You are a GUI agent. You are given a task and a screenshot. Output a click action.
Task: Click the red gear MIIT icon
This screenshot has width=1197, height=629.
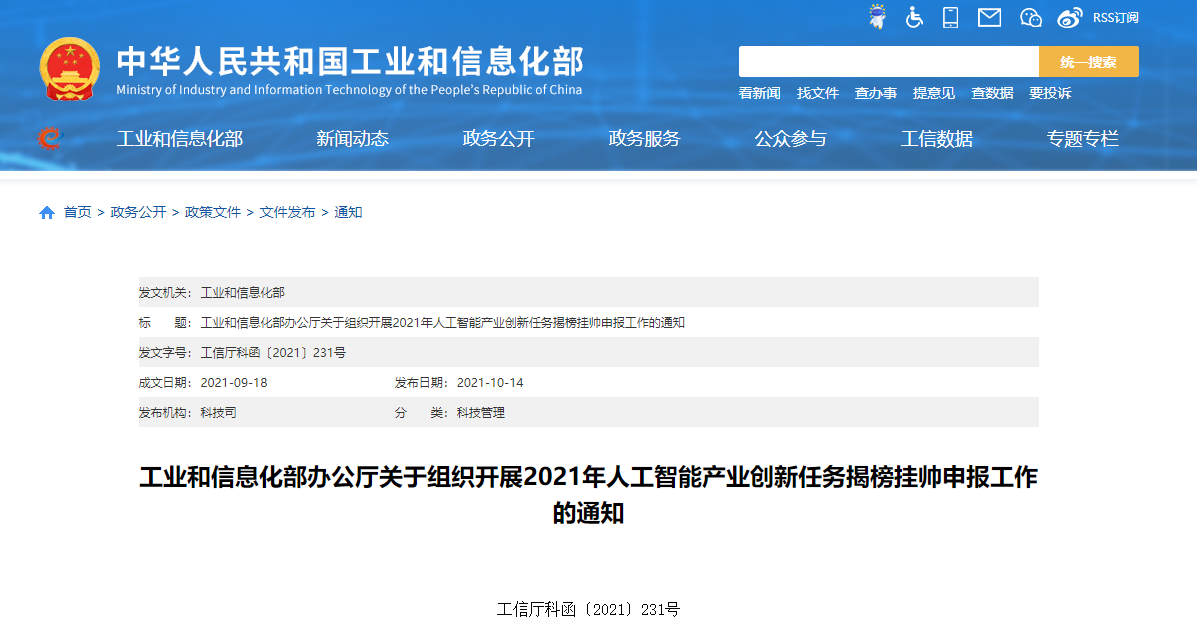49,138
